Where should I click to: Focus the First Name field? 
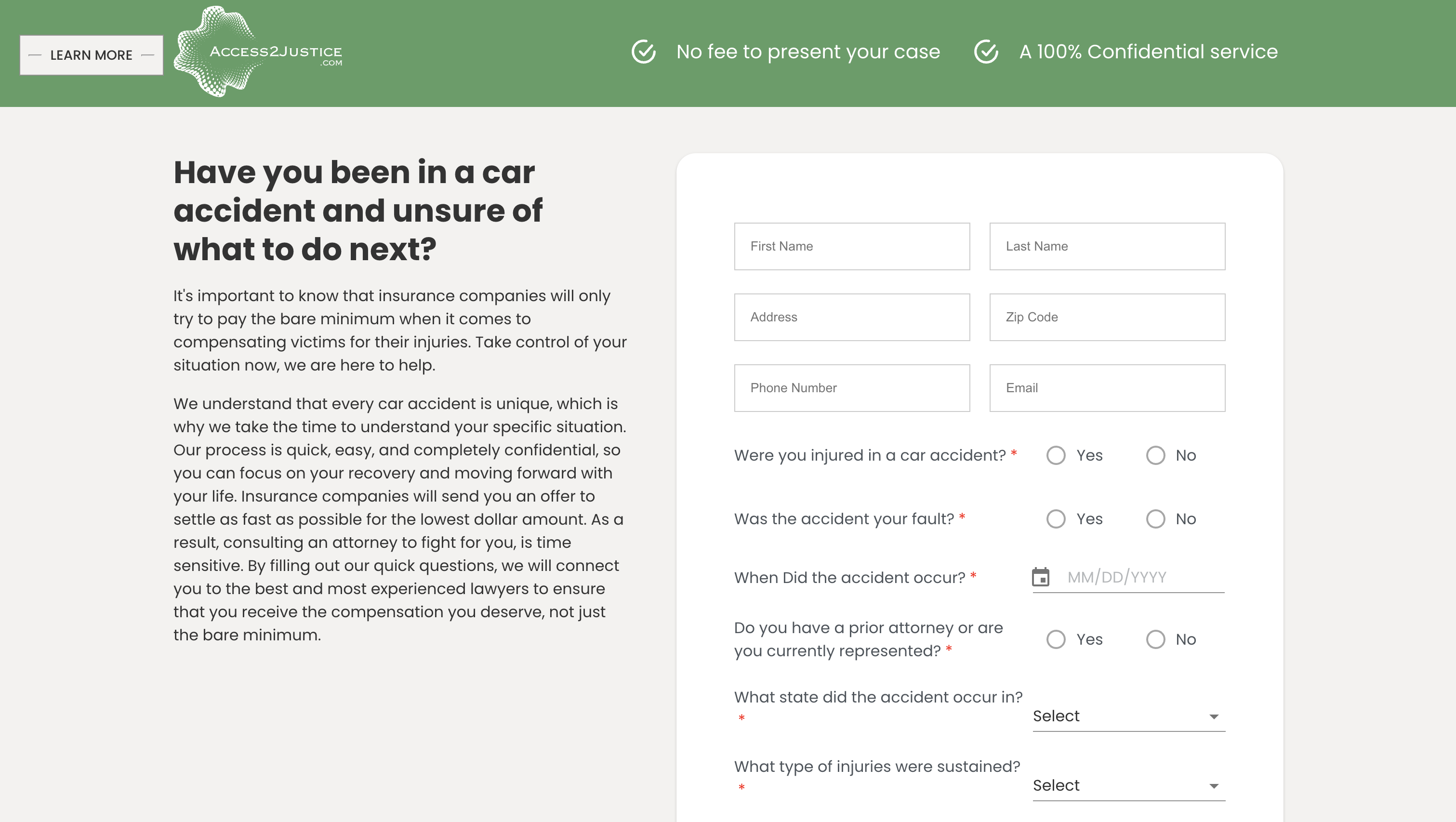point(852,247)
